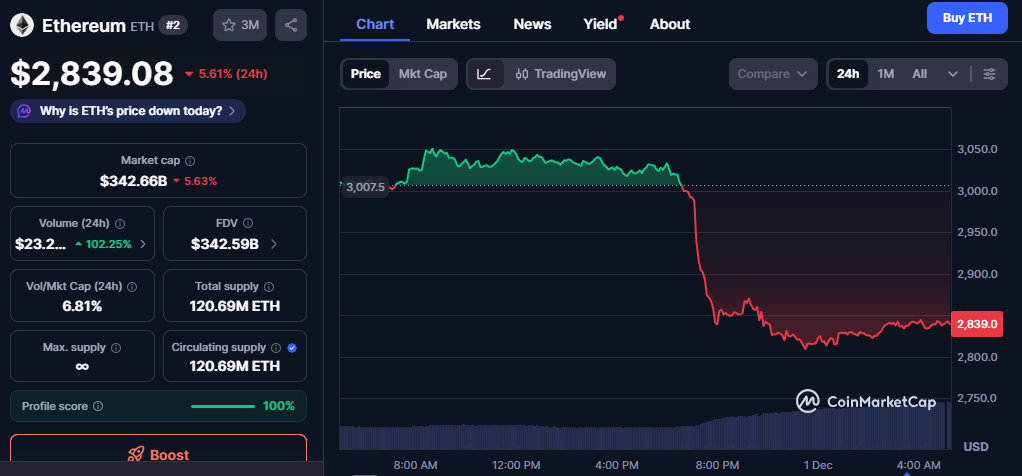Screen dimensions: 1022x476
Task: Open TradingView candlestick chart
Action: pos(561,74)
